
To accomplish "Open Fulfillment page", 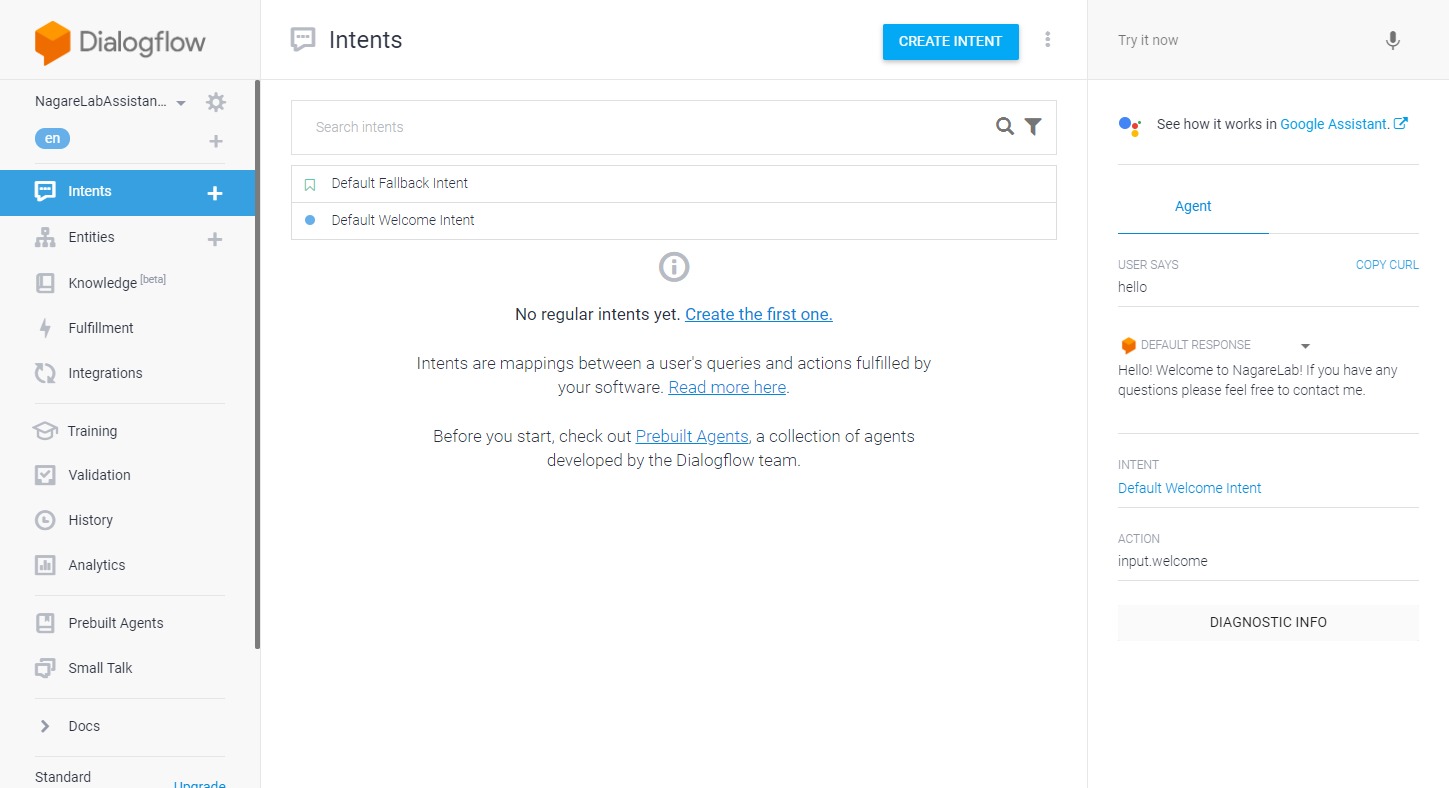I will [101, 328].
